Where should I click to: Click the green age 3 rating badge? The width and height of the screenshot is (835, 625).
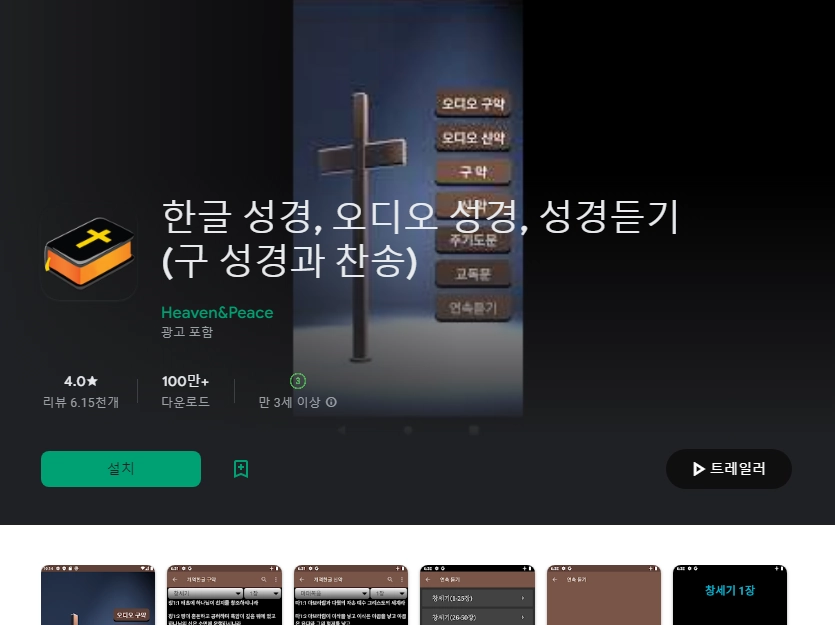pos(298,381)
